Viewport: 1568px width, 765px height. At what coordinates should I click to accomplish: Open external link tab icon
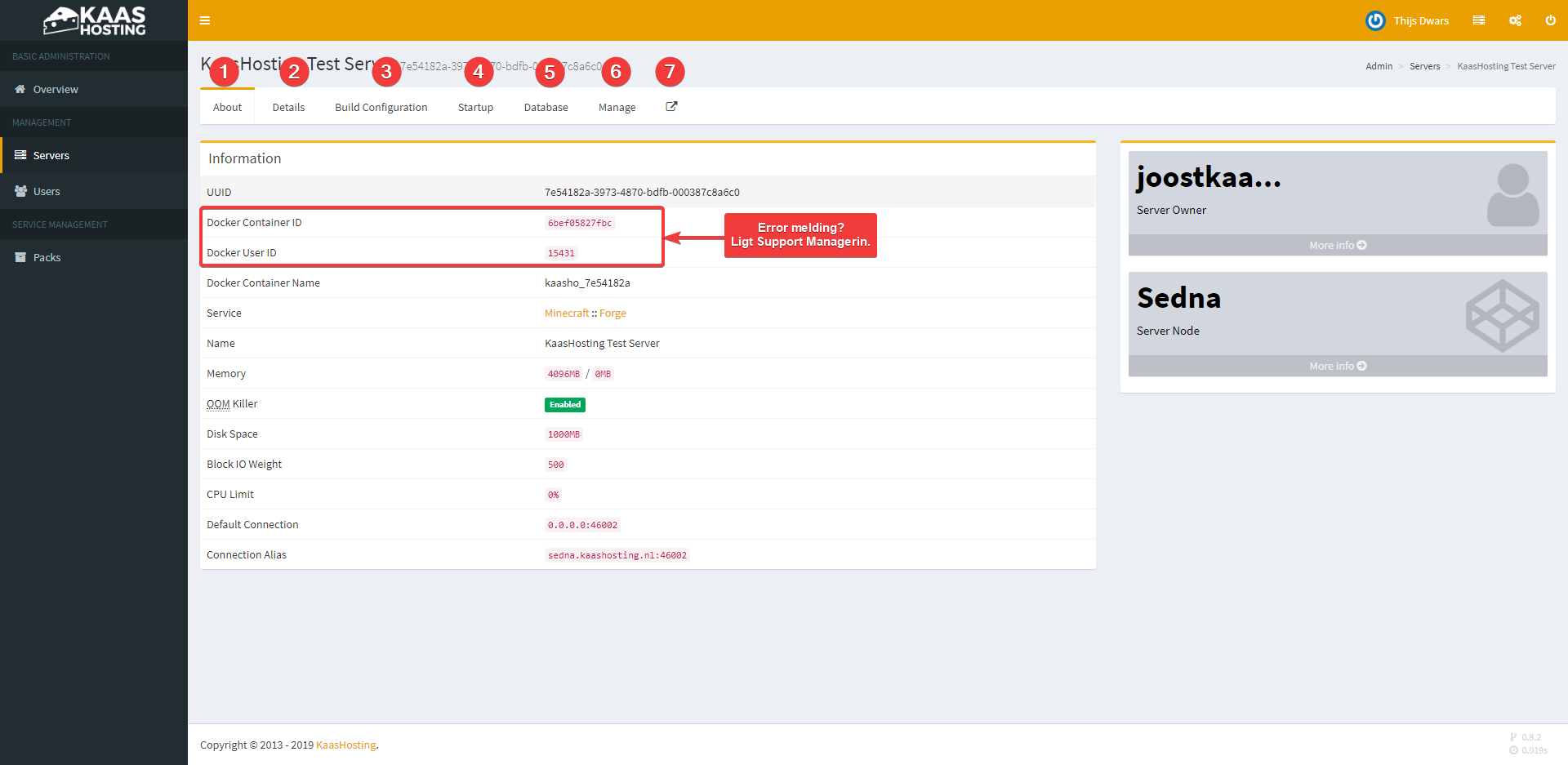coord(671,107)
